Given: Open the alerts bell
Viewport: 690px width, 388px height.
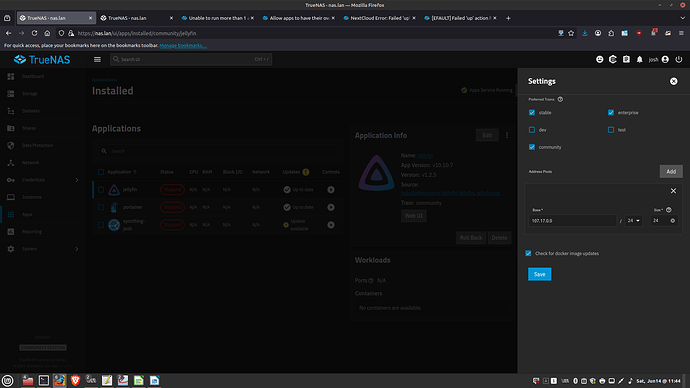Looking at the screenshot, I should pyautogui.click(x=639, y=59).
